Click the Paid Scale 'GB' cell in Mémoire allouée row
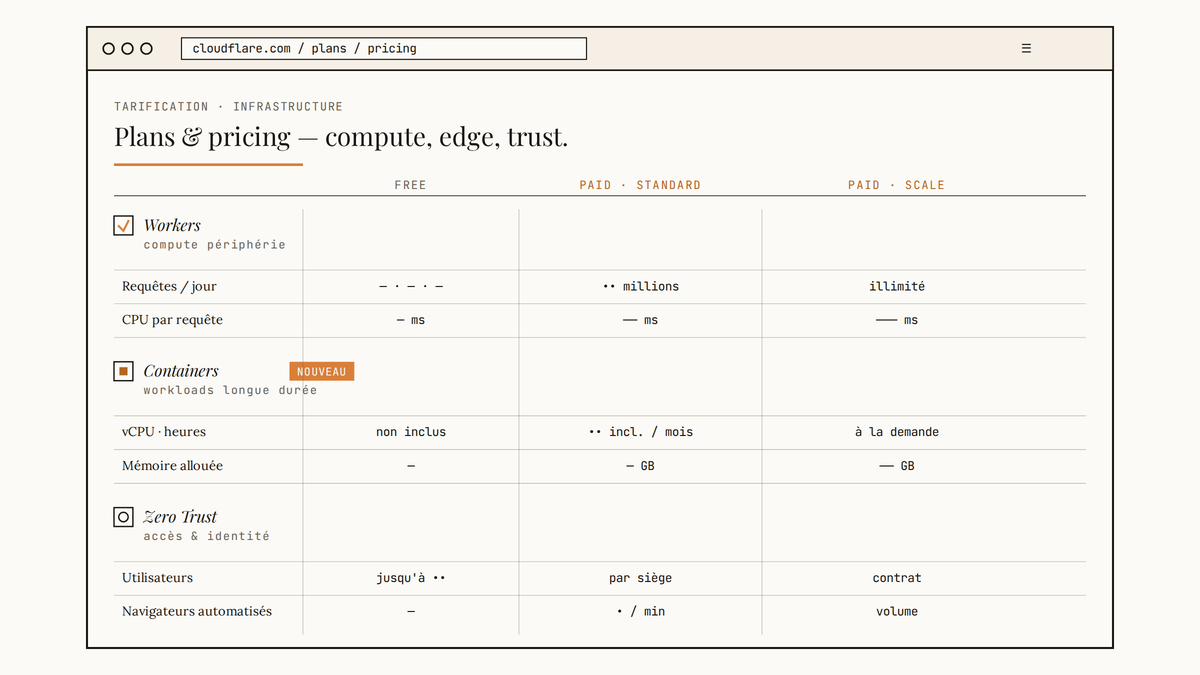The height and width of the screenshot is (675, 1200). pos(897,466)
